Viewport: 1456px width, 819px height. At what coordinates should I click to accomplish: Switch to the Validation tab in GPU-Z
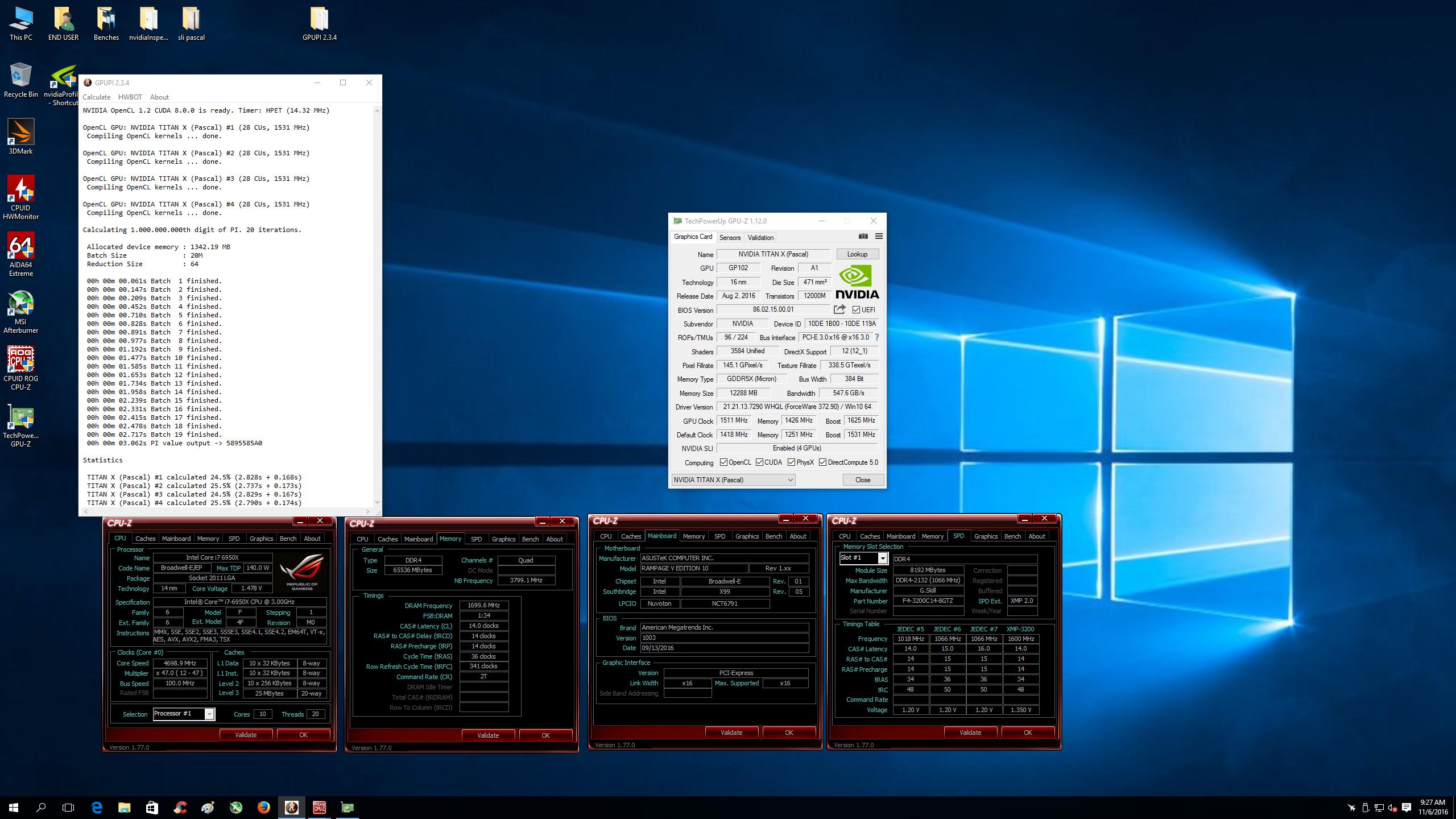click(x=760, y=238)
